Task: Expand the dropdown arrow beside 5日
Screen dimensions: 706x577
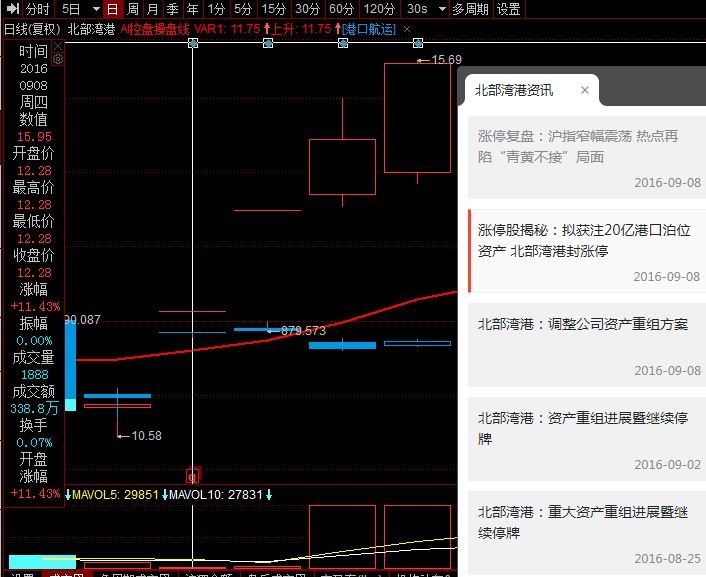Action: point(96,9)
